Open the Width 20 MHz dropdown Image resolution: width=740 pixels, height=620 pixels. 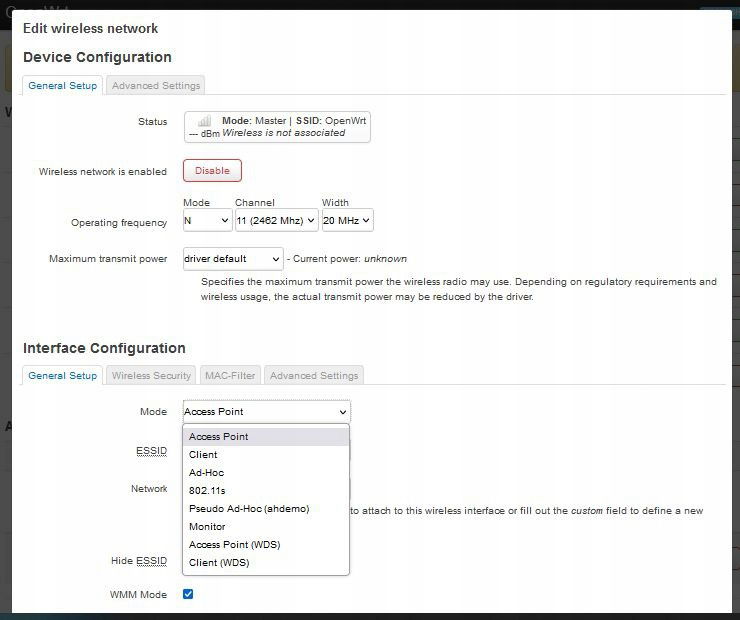[347, 220]
